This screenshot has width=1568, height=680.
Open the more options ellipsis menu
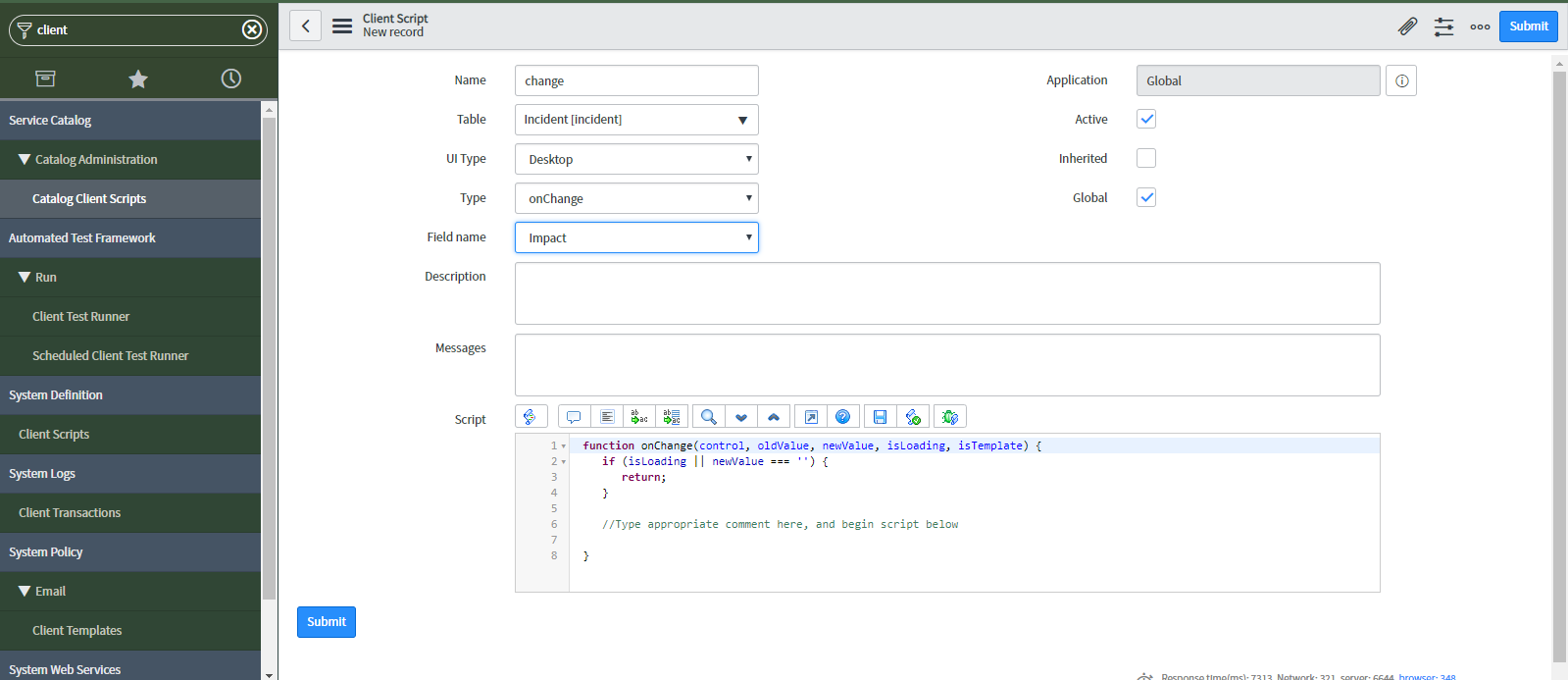(1480, 26)
